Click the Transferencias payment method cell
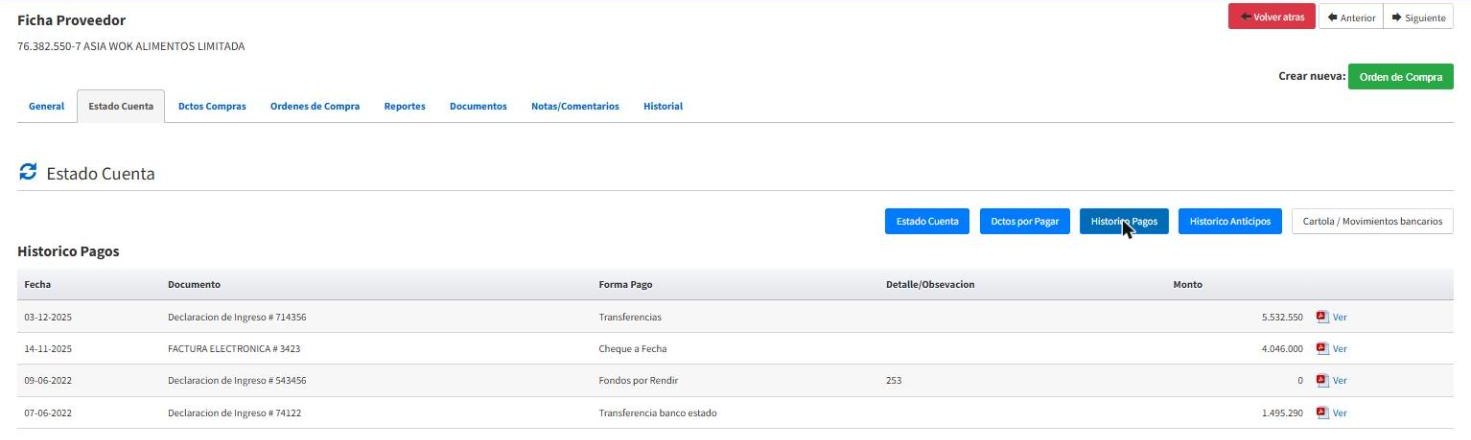The width and height of the screenshot is (1471, 440). 630,317
